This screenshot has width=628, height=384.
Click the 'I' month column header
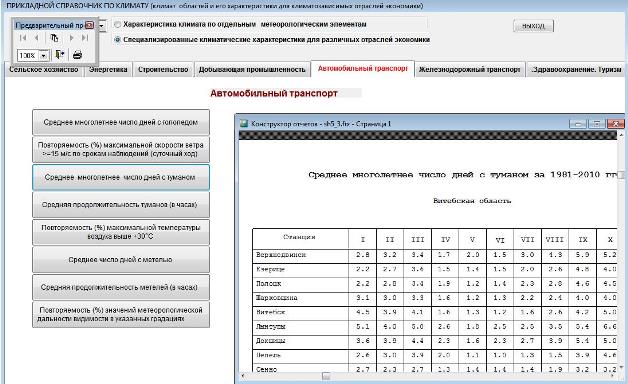(362, 239)
